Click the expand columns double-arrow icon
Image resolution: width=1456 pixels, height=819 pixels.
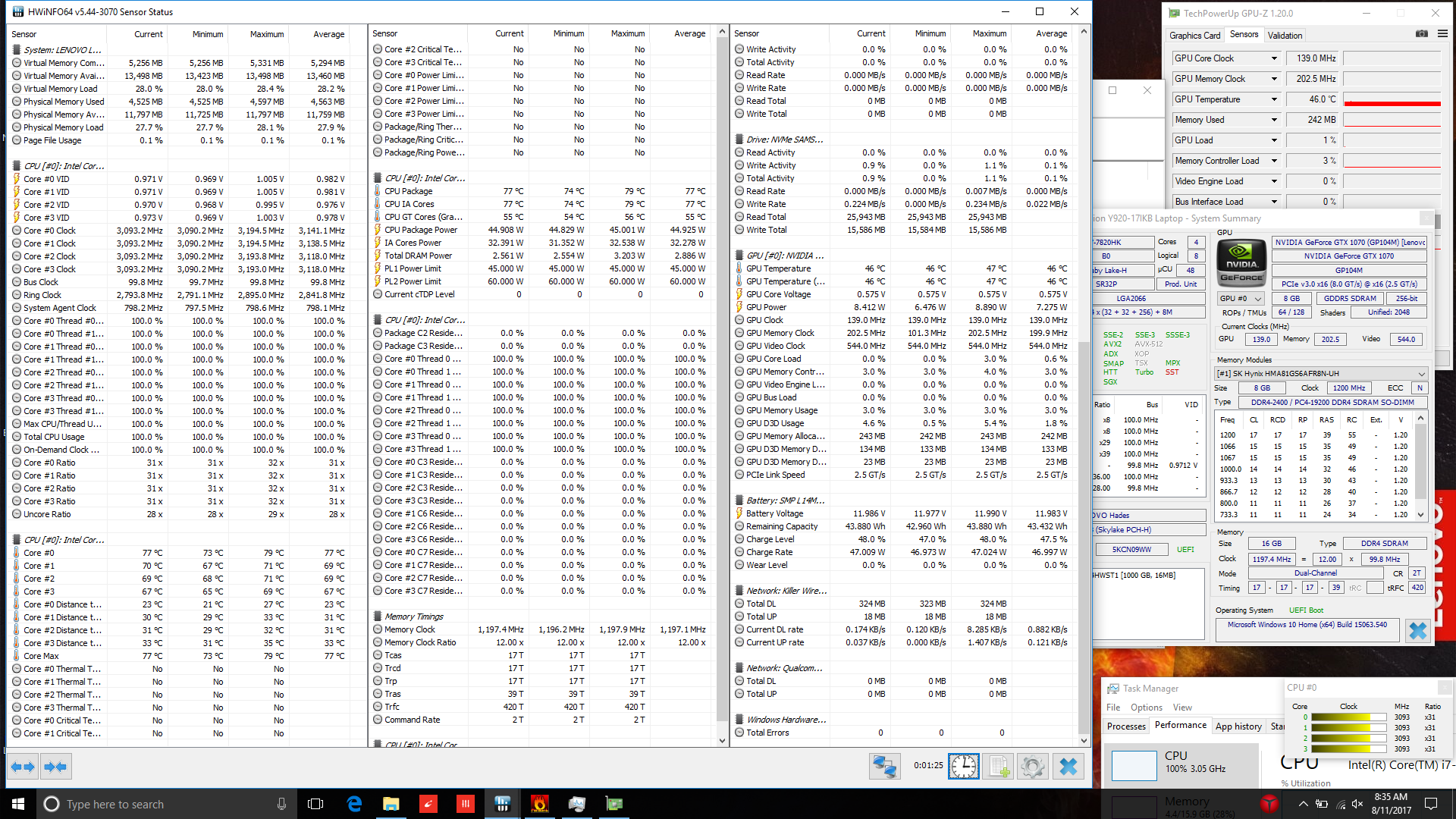pyautogui.click(x=23, y=767)
